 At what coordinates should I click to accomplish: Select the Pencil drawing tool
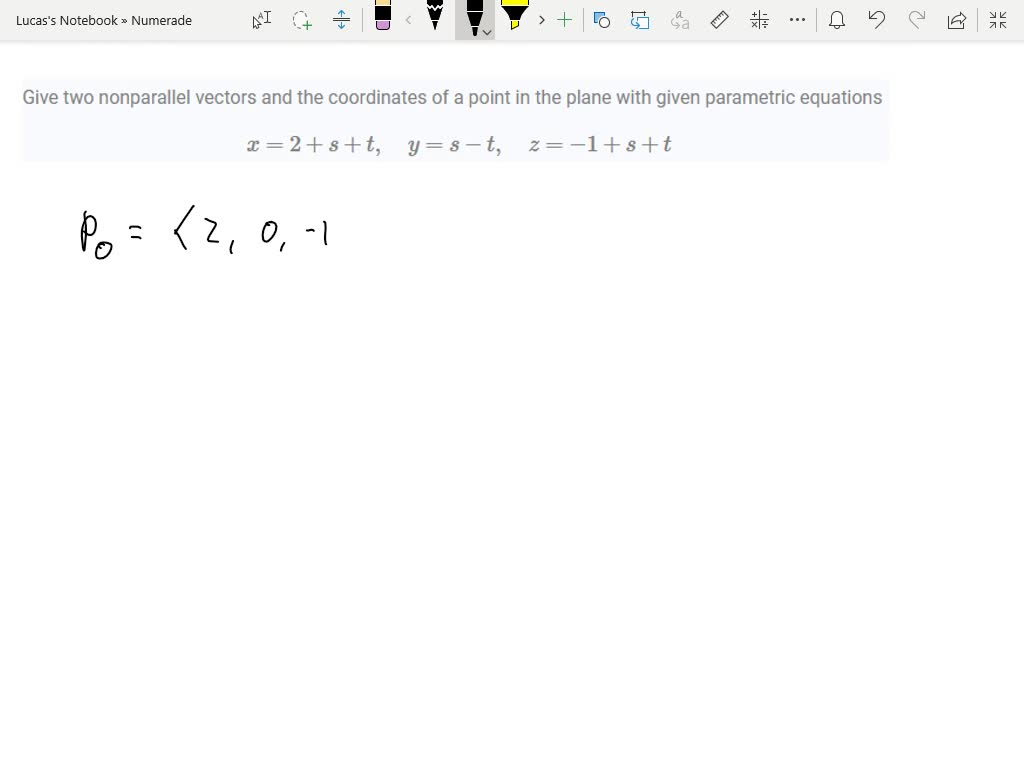pos(433,18)
